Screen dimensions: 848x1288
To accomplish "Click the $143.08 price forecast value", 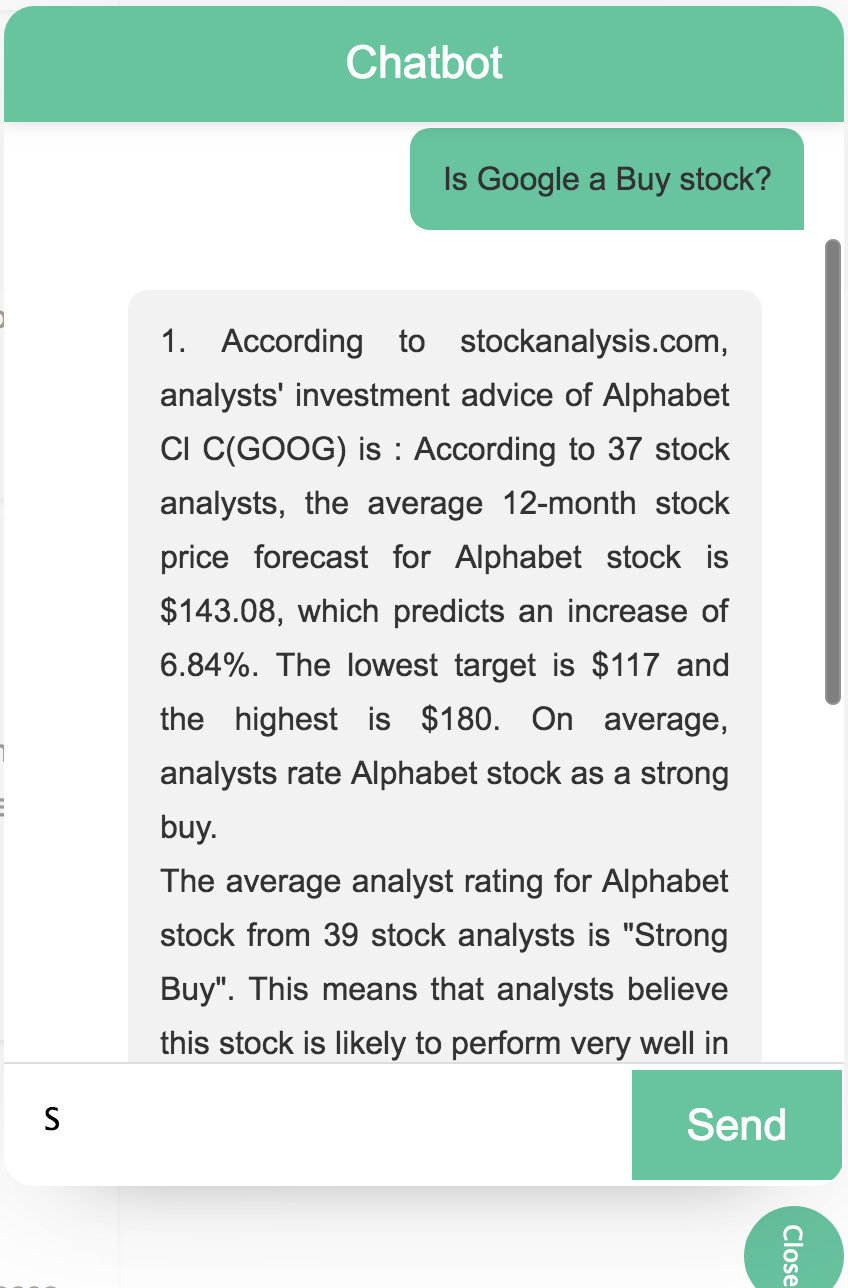I will pyautogui.click(x=218, y=612).
